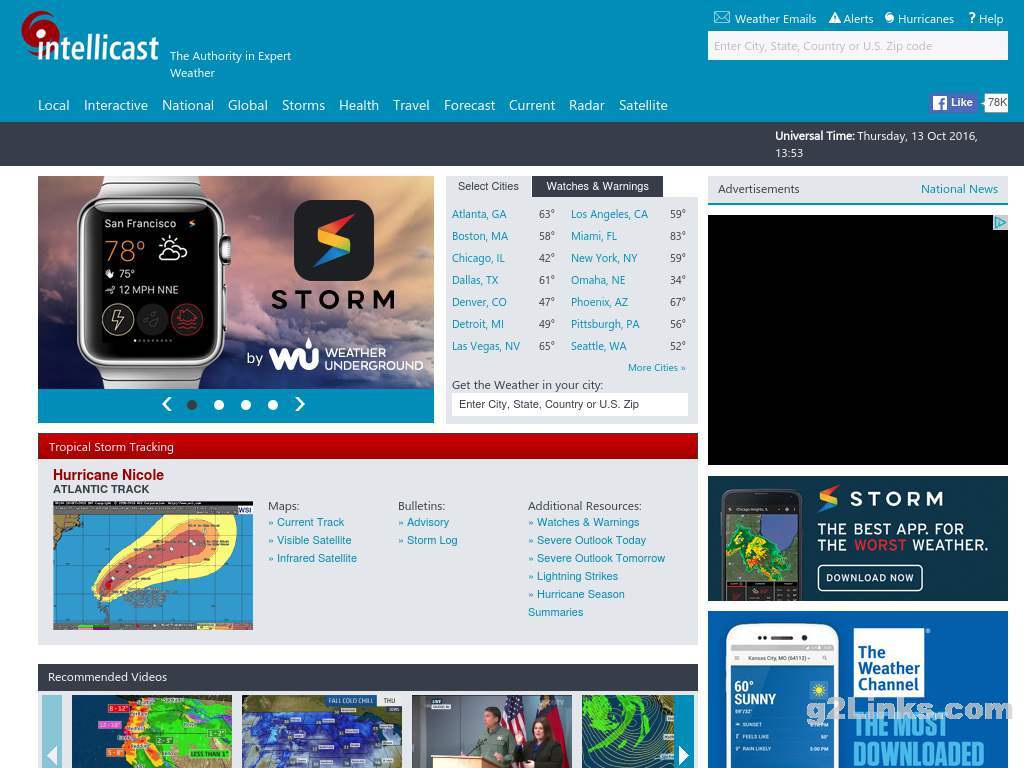This screenshot has width=1024, height=768.
Task: Open Detroit, MI weather
Action: pos(477,325)
